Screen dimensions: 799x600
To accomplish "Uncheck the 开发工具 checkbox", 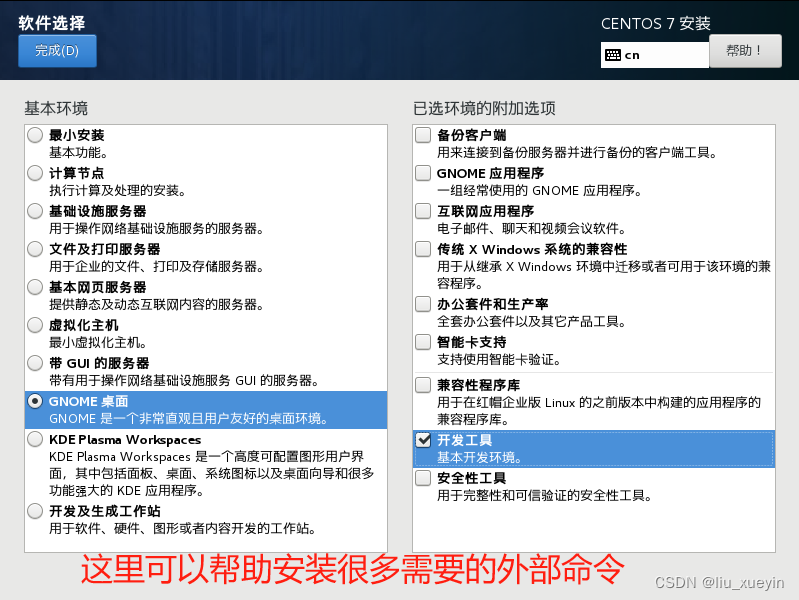I will (x=423, y=440).
